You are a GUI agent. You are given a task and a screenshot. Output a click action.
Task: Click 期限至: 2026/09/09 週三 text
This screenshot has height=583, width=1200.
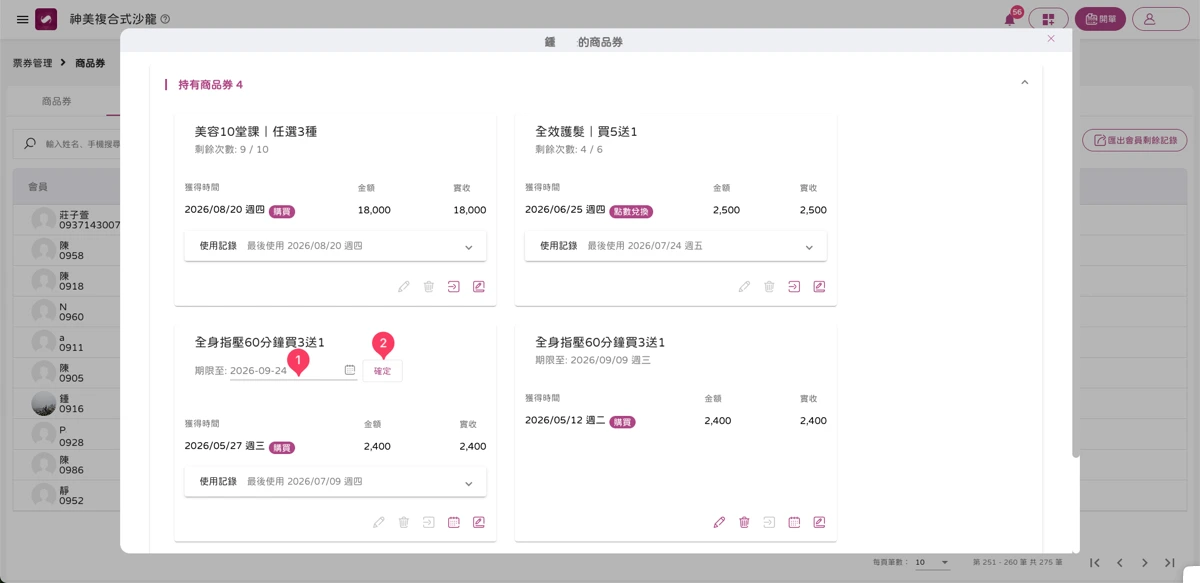tap(593, 360)
